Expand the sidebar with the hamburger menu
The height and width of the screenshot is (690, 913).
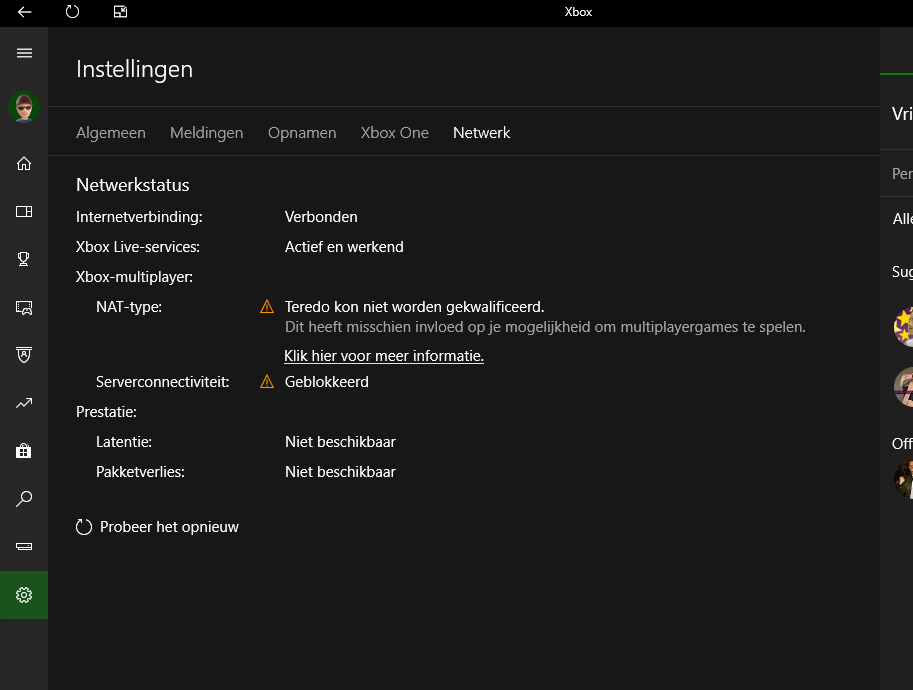click(23, 53)
